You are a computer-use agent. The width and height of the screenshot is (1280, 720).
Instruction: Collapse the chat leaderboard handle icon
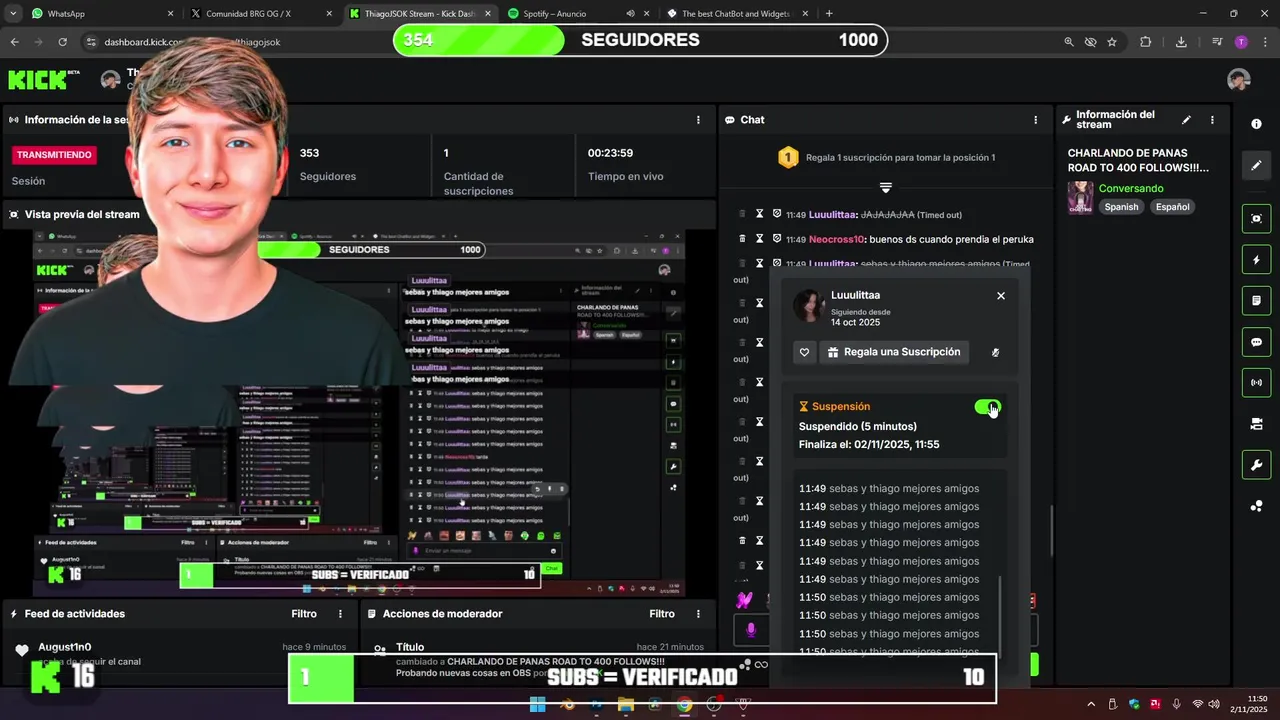pos(885,187)
